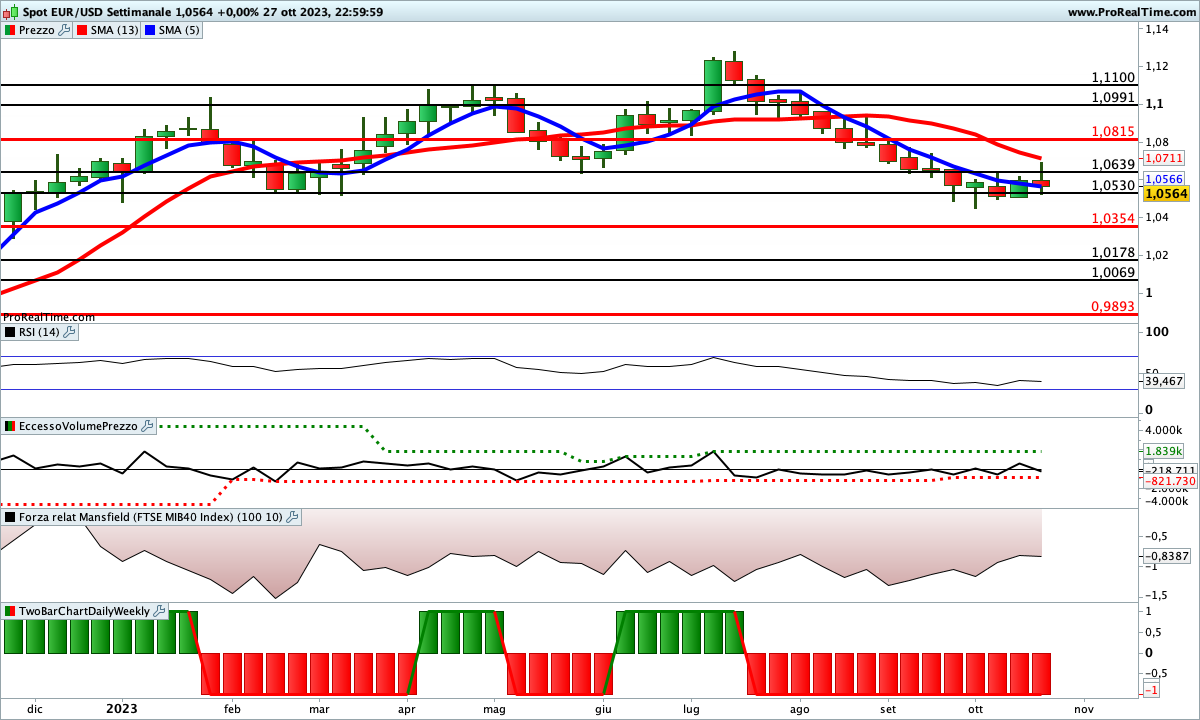Click the Forza relat Mansfield black square icon
1200x720 pixels.
(10, 517)
